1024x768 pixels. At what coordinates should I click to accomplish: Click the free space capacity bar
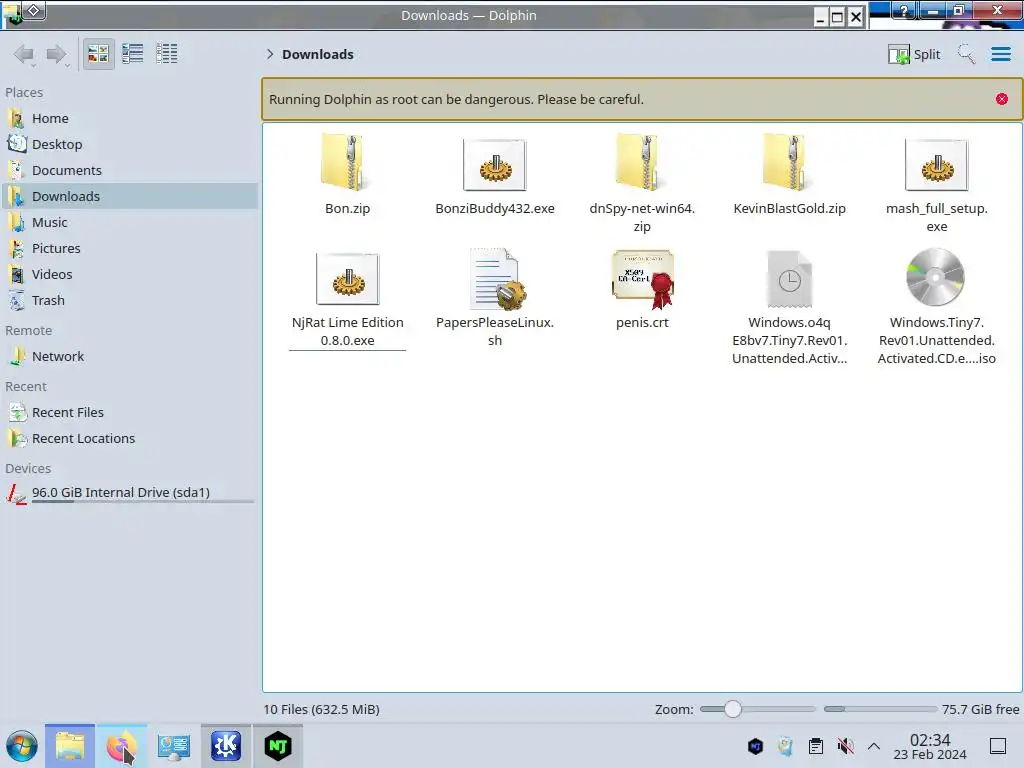coord(880,709)
